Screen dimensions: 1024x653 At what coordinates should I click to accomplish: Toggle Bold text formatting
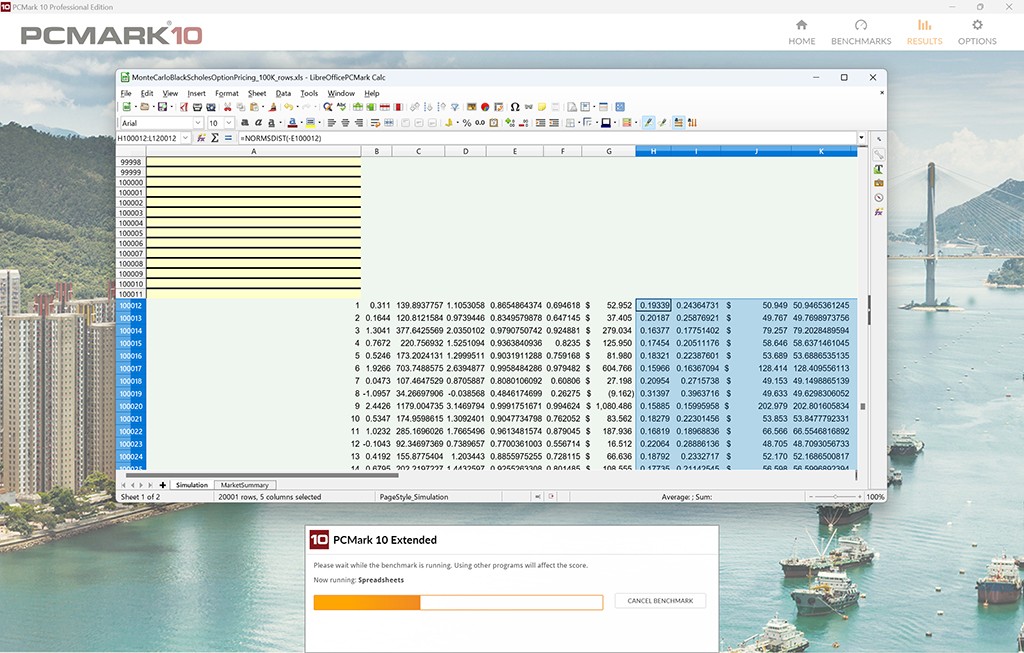[x=244, y=123]
